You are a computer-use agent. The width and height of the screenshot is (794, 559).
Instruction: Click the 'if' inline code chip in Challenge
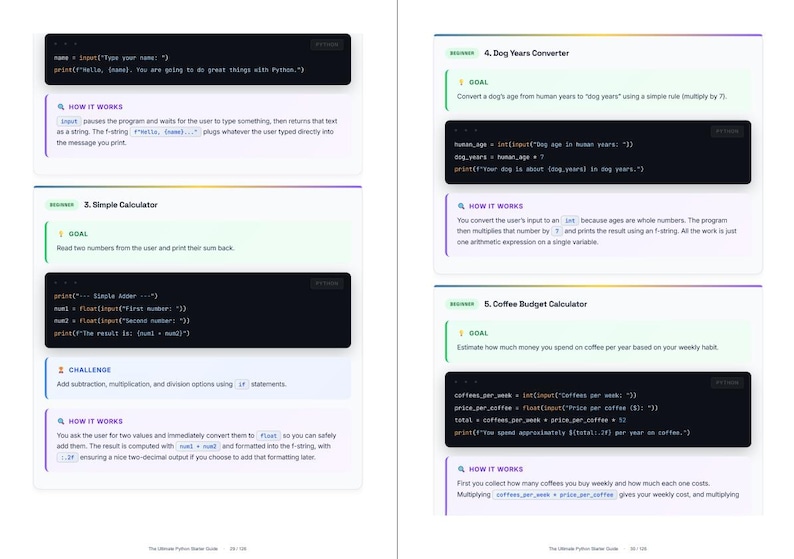pos(242,384)
